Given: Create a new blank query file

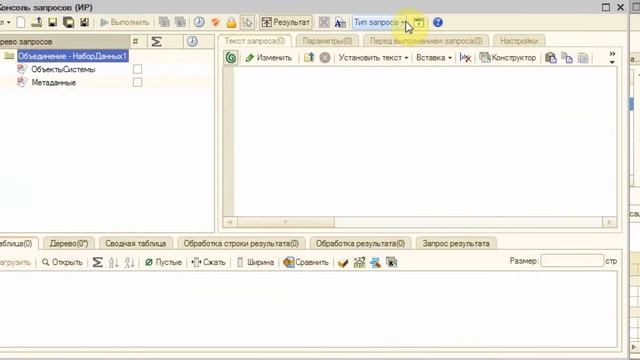Looking at the screenshot, I should 21,22.
